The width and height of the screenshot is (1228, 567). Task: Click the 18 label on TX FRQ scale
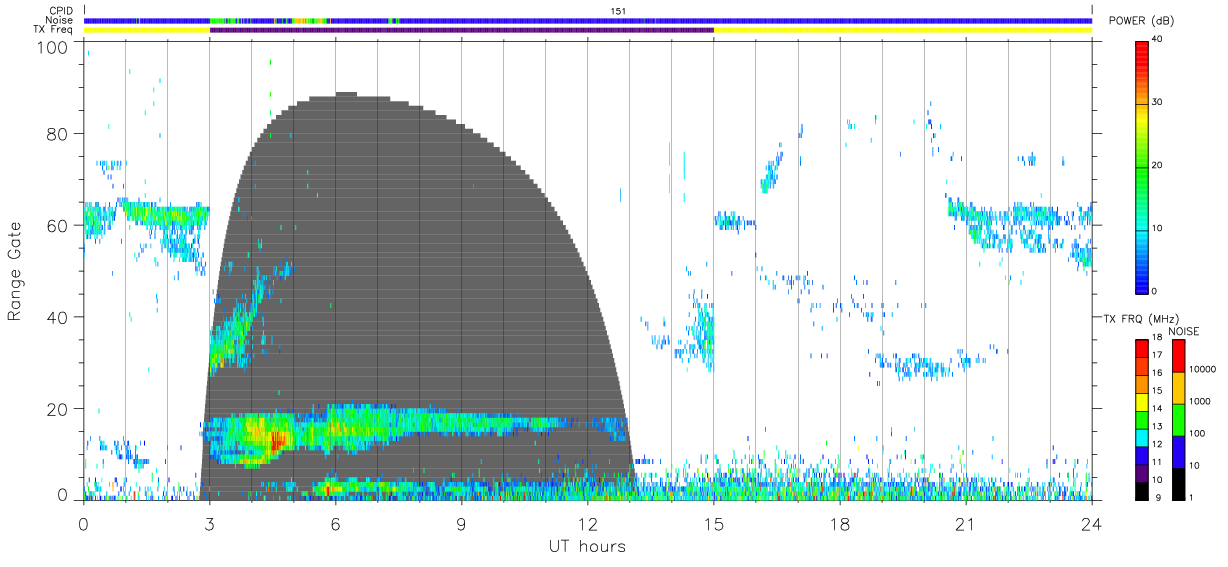click(x=1127, y=339)
